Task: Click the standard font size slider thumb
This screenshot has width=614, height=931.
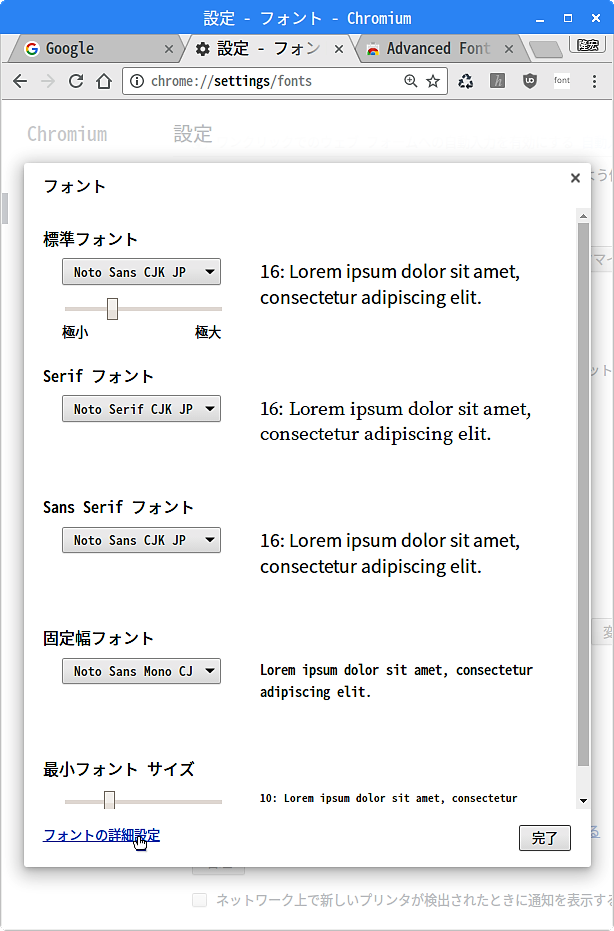Action: (112, 309)
